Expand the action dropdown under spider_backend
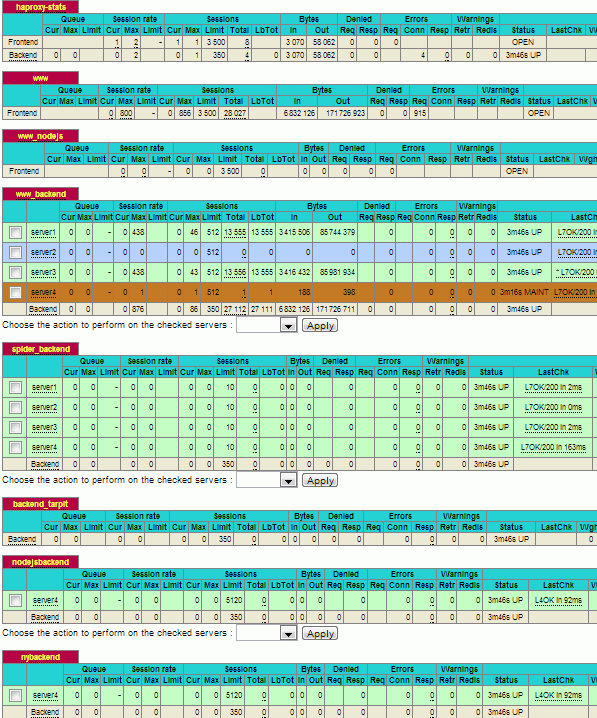The height and width of the screenshot is (718, 597). click(267, 480)
